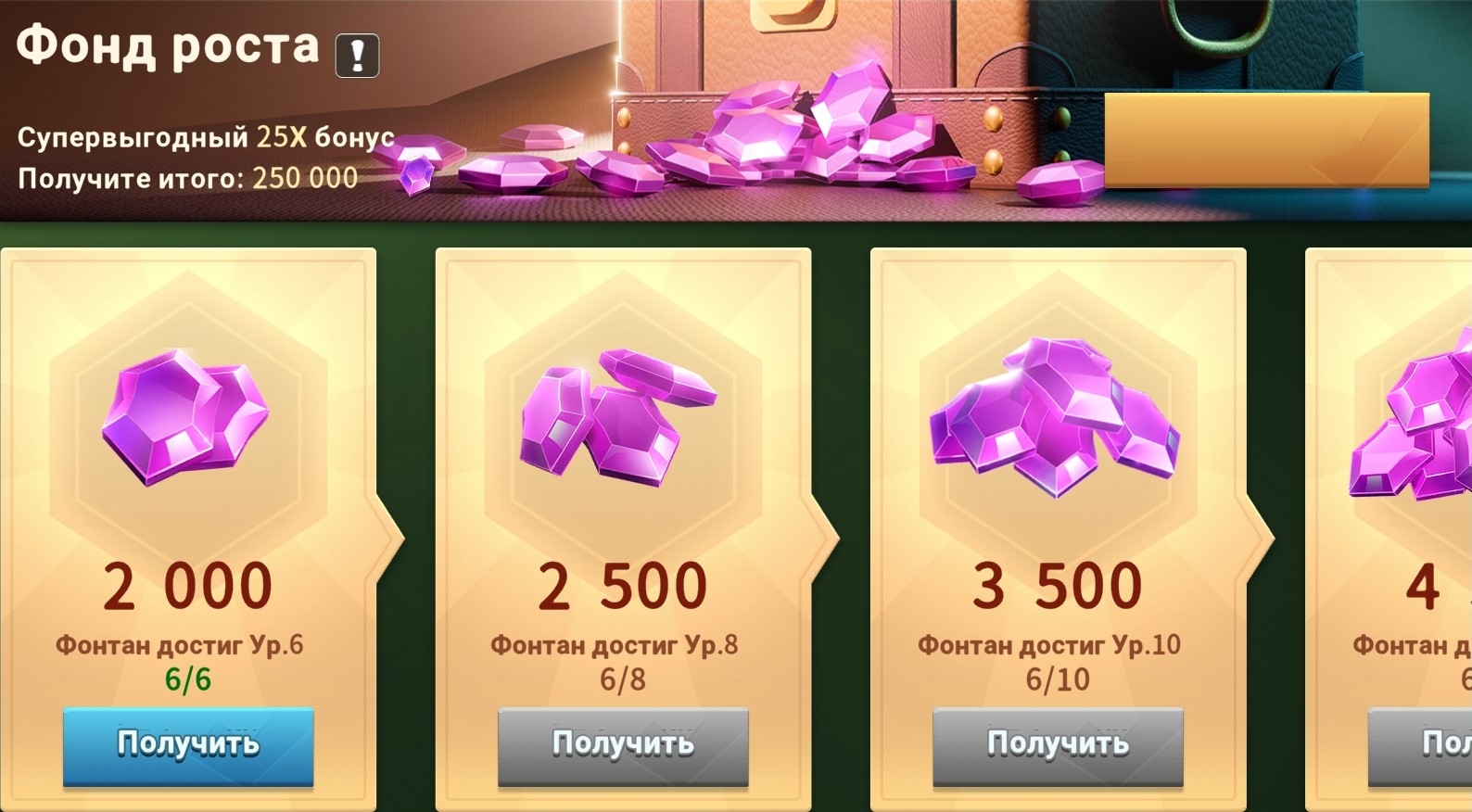
Task: Select the Фонтан достиг Ур.6 text
Action: tap(179, 645)
